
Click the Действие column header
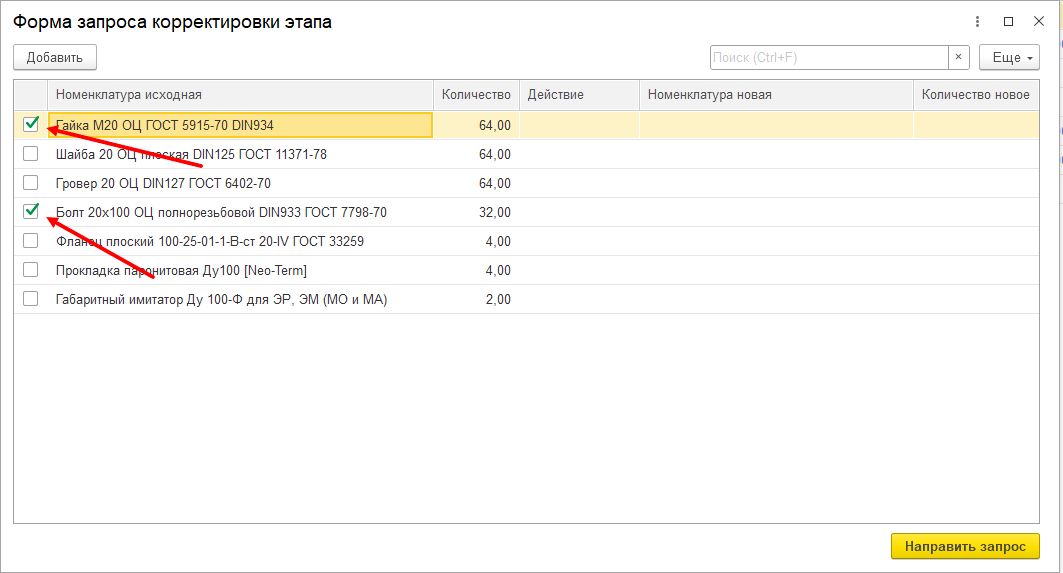(x=580, y=95)
